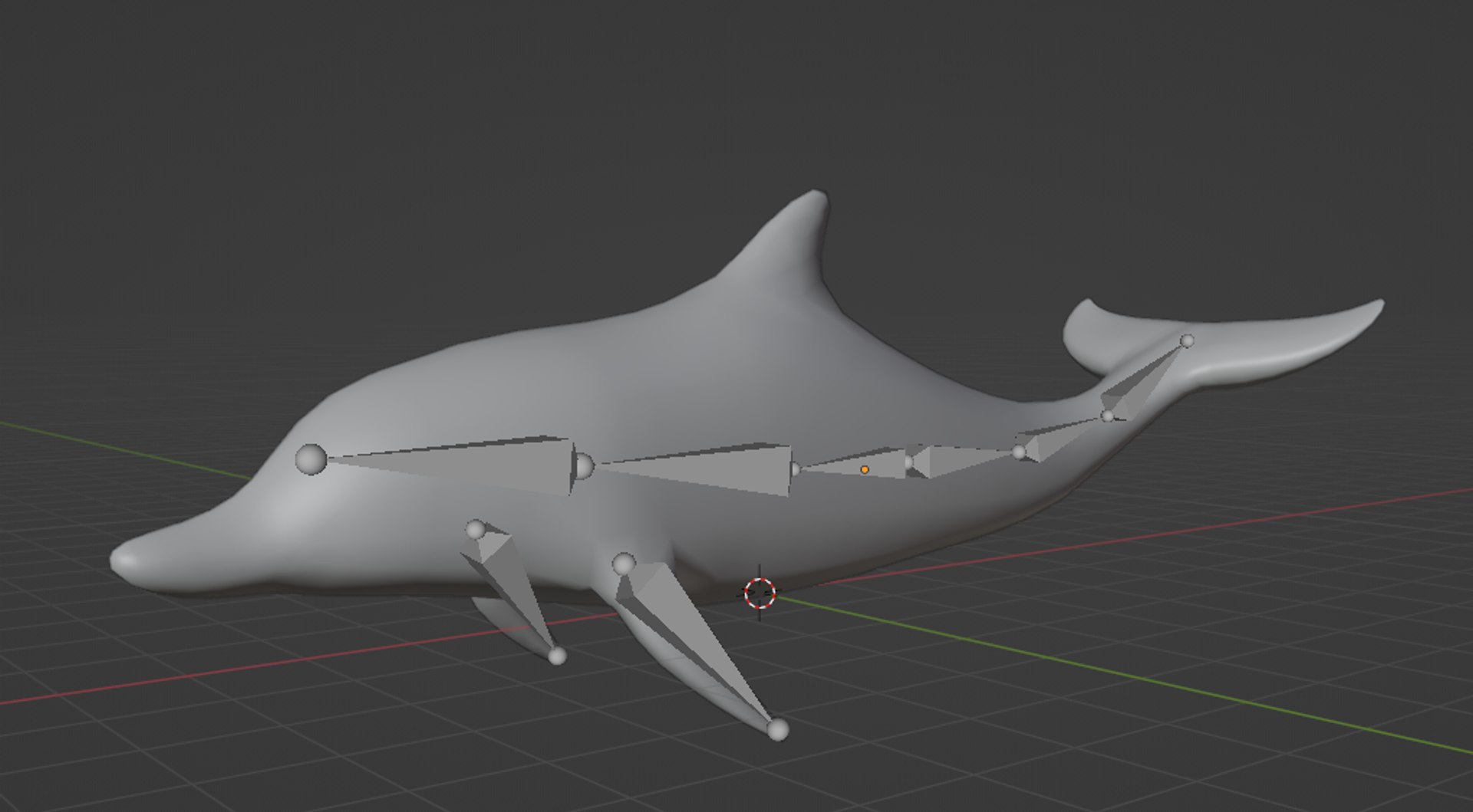Click the joint sphere at near flipper's base
Viewport: 1473px width, 812px height.
coord(624,564)
